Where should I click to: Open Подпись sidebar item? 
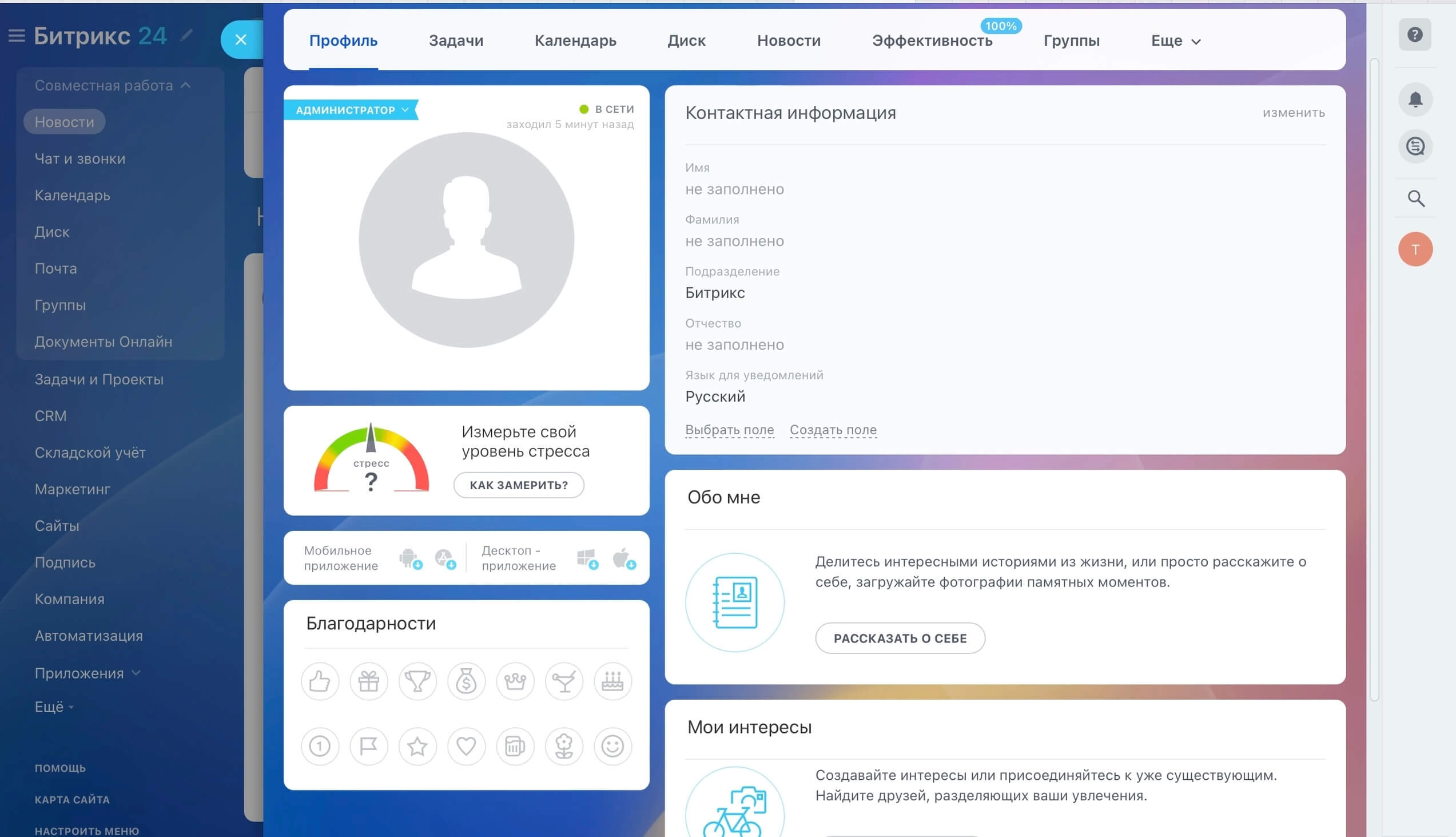[x=65, y=562]
